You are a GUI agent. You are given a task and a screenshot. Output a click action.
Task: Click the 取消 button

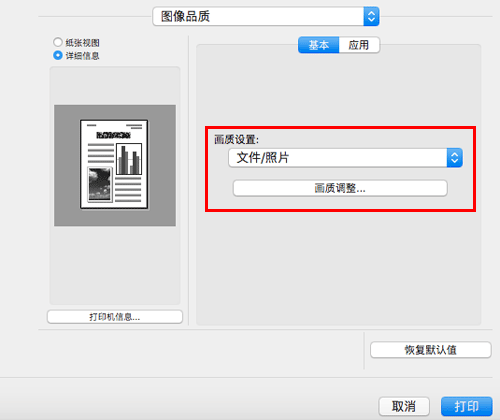pos(404,407)
